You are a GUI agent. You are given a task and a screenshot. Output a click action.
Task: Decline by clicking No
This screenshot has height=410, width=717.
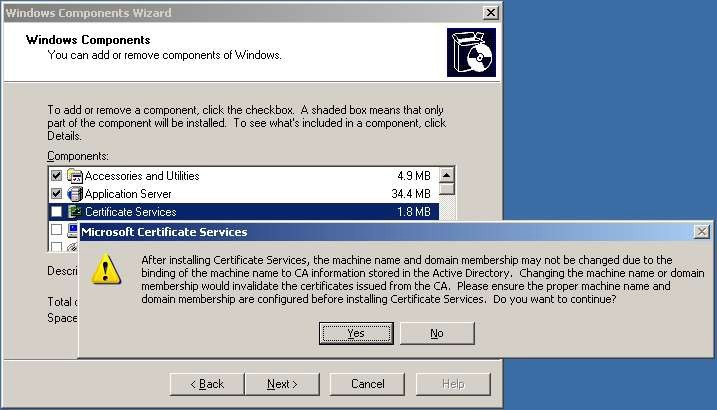437,333
